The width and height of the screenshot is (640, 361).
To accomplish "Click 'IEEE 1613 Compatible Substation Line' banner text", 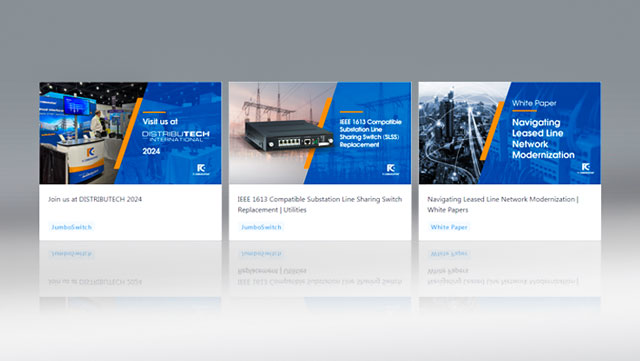I will pos(371,133).
